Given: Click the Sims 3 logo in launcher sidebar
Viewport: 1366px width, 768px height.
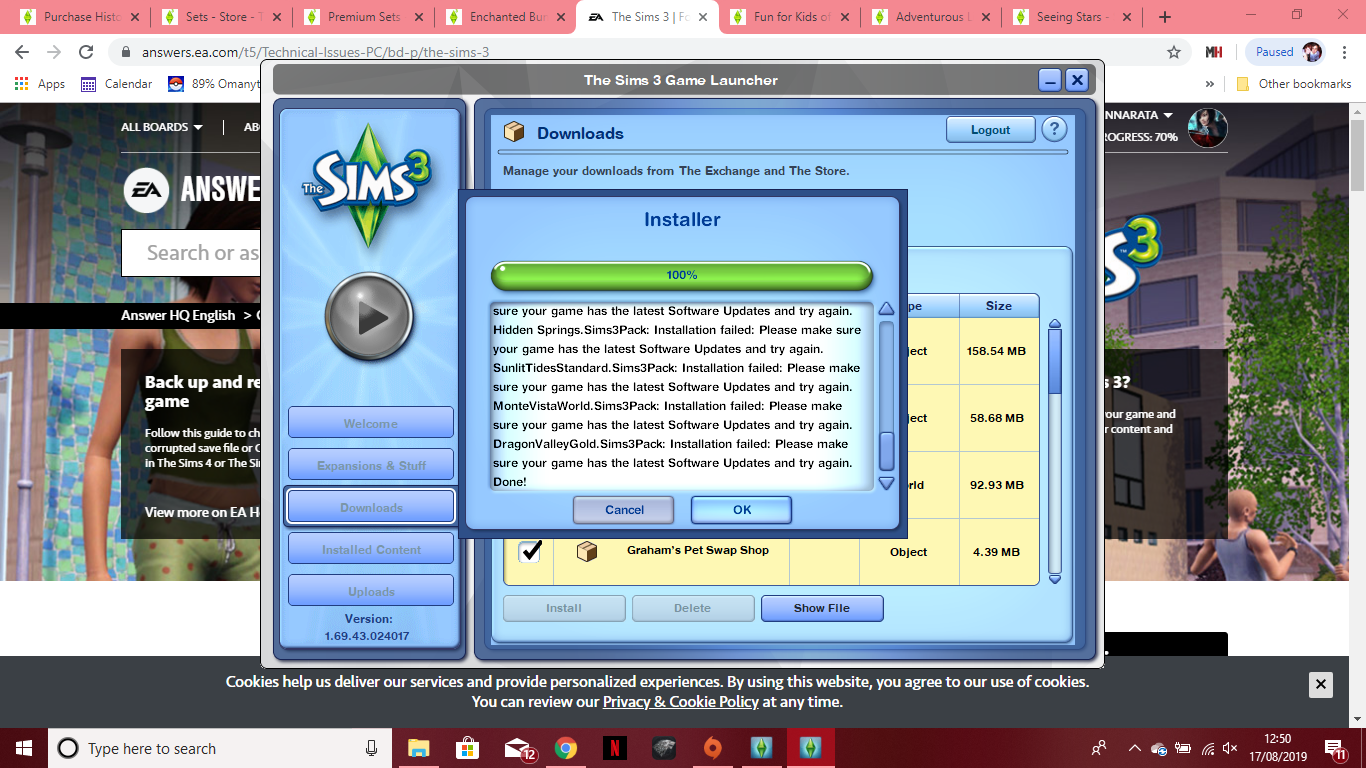Looking at the screenshot, I should 368,185.
